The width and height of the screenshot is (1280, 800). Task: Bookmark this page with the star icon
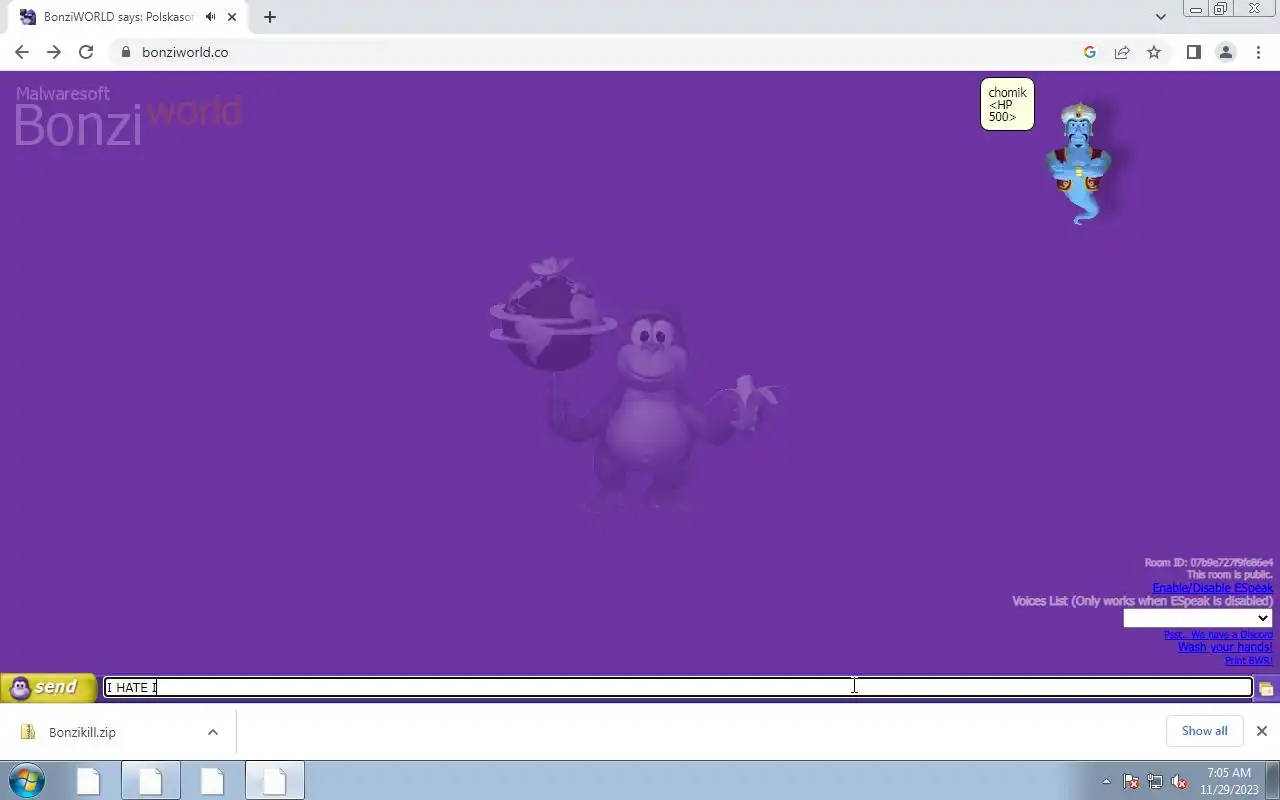coord(1154,52)
